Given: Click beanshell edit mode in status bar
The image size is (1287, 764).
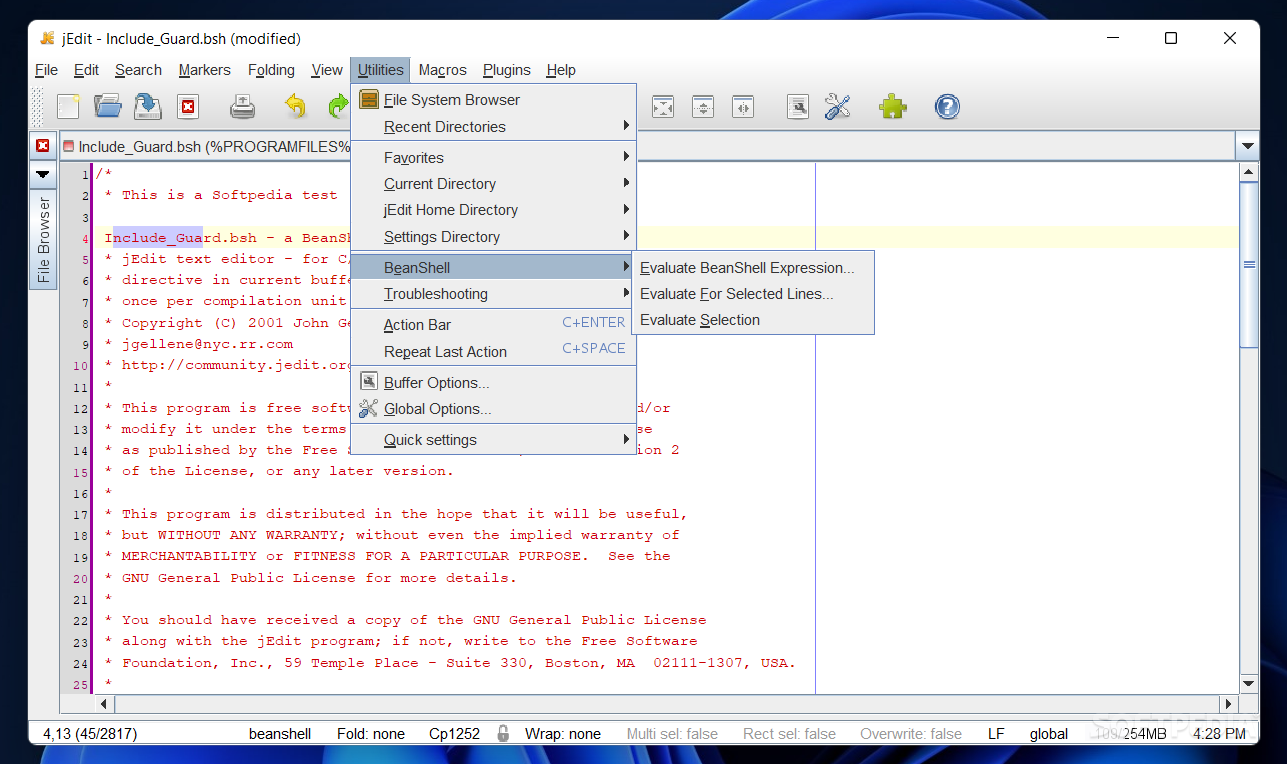Looking at the screenshot, I should click(280, 734).
